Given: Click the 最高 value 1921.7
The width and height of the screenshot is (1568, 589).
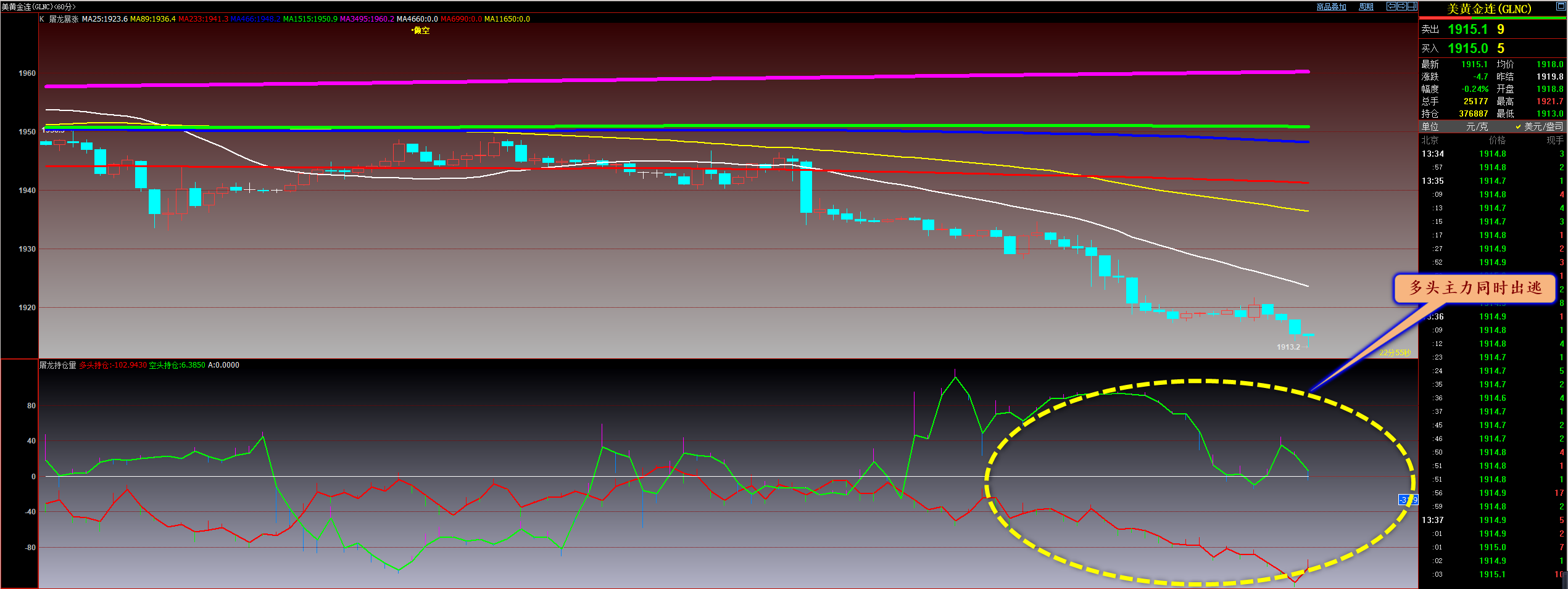Looking at the screenshot, I should (x=1550, y=101).
